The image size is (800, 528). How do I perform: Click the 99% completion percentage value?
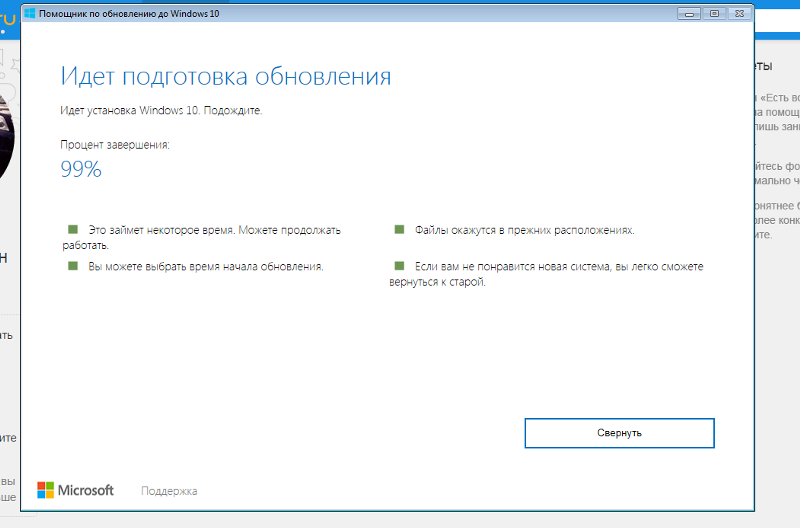81,169
